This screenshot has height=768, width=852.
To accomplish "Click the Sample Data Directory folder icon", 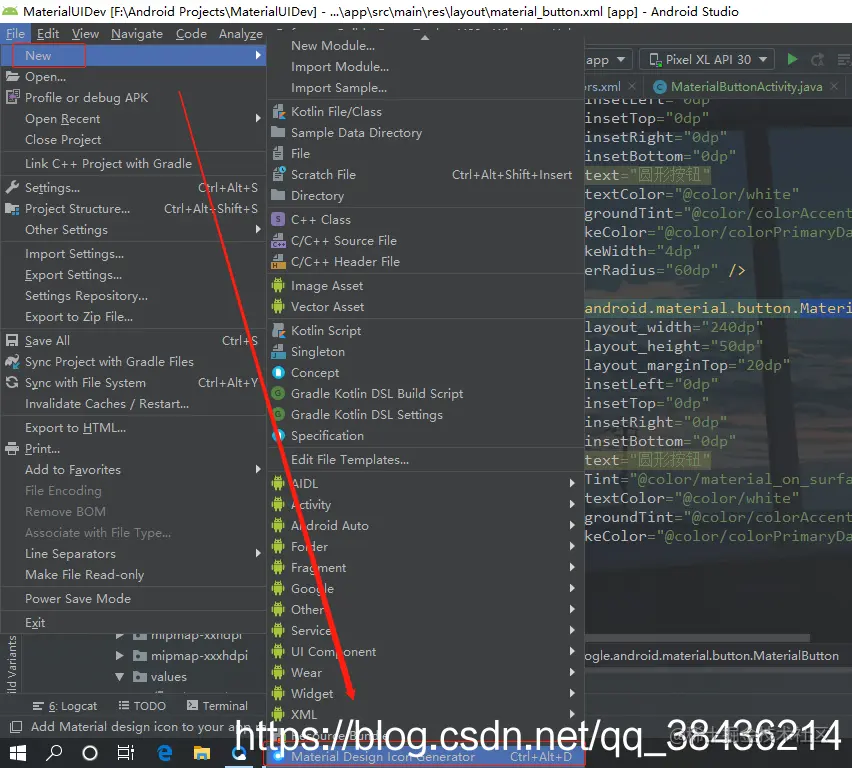I will coord(278,132).
